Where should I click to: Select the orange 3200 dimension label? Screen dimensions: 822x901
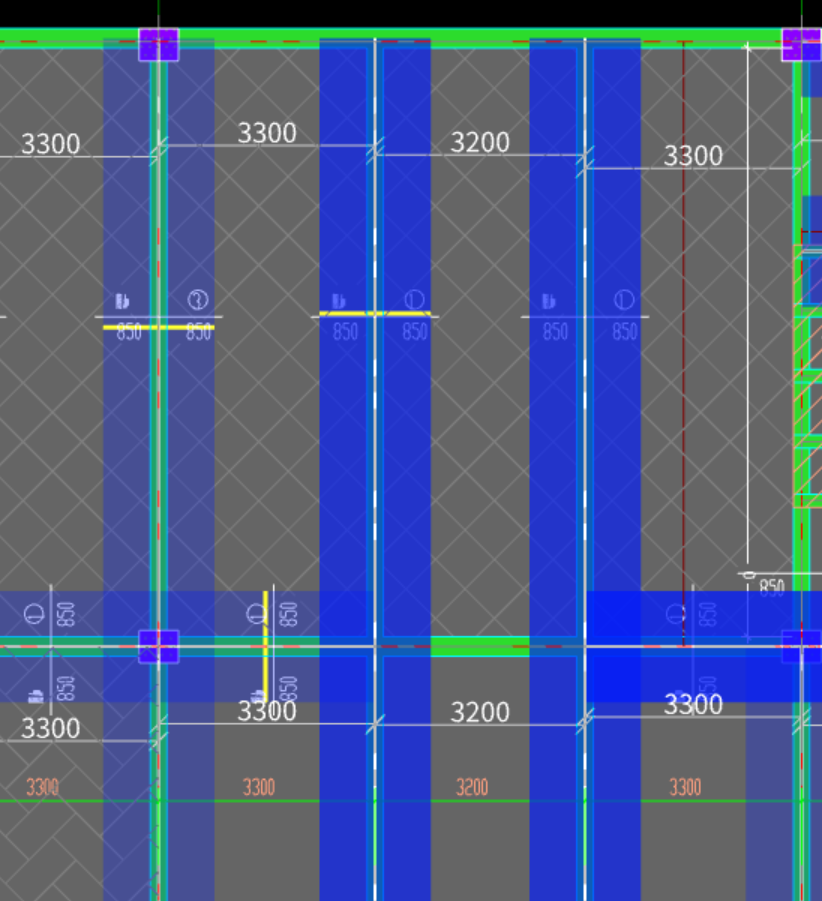click(x=472, y=787)
